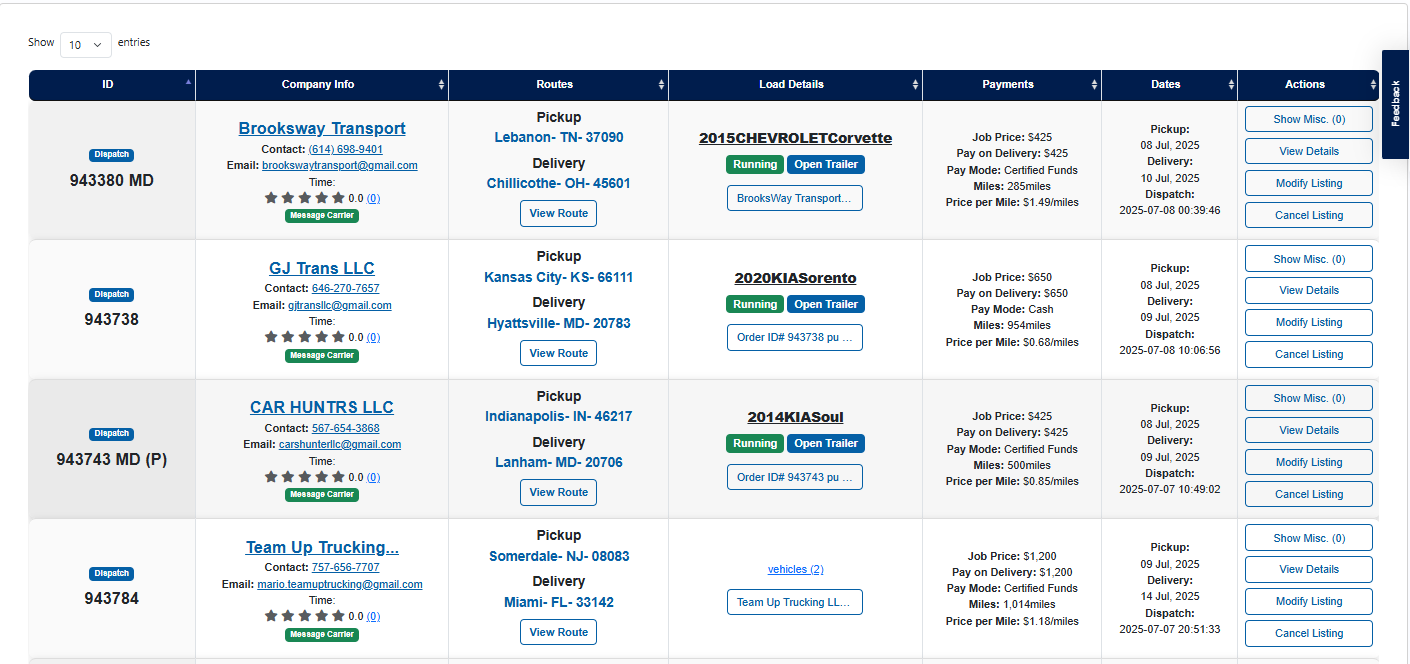
Task: View Details for order 943784
Action: click(x=1309, y=569)
